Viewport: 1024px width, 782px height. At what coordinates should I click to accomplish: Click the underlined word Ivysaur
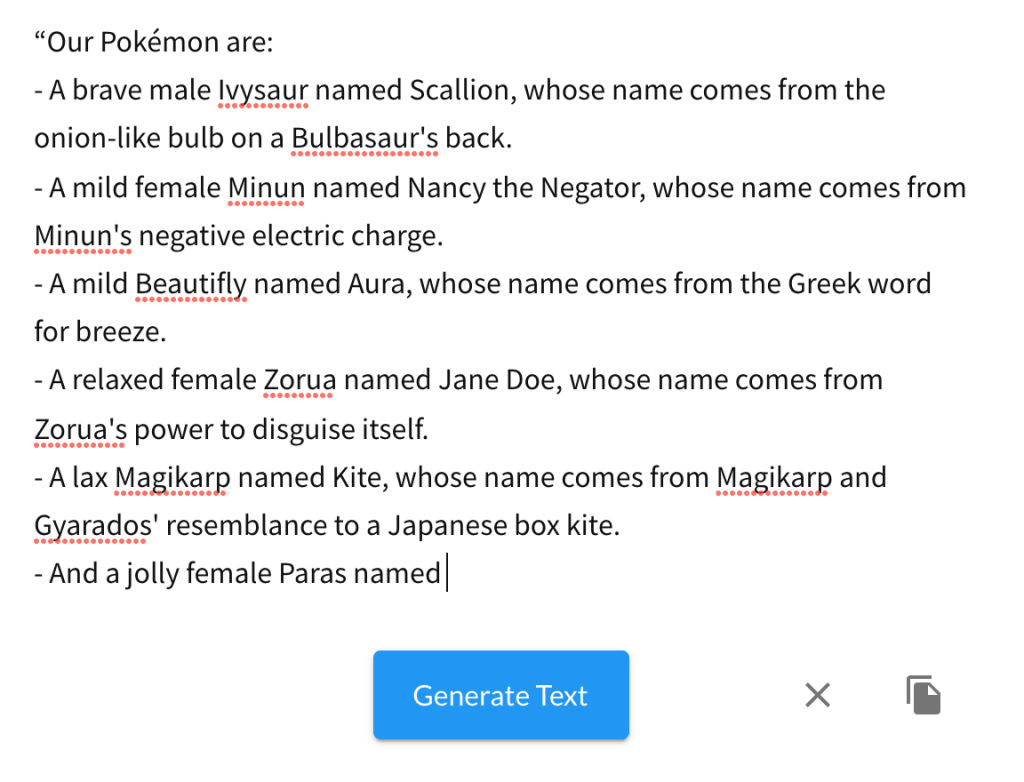263,91
